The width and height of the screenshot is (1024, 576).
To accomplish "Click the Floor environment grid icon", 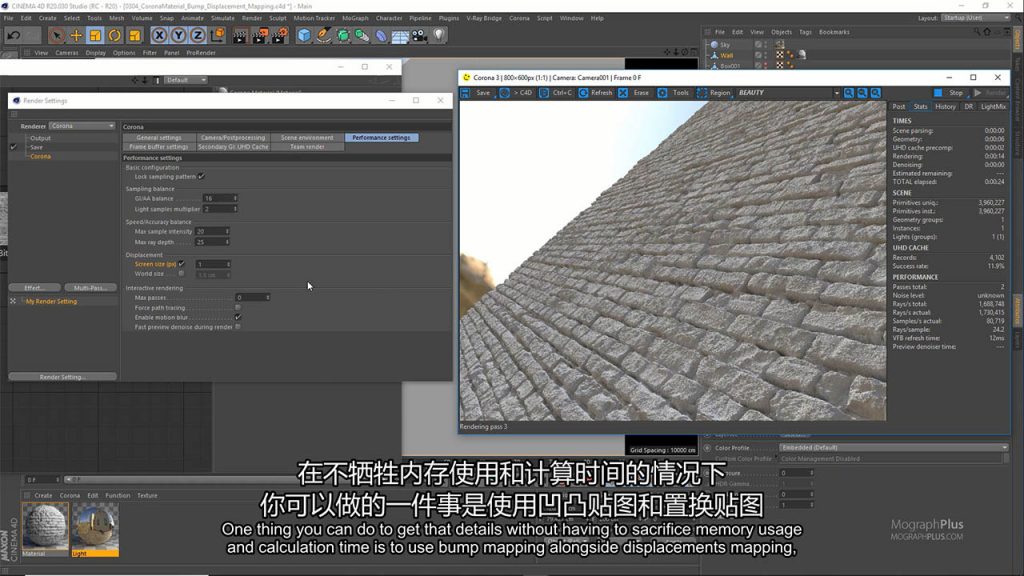I will [400, 35].
